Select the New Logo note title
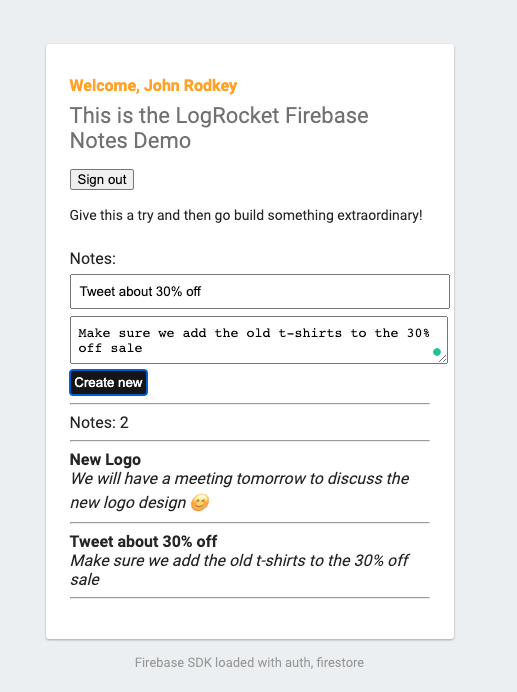 point(105,459)
